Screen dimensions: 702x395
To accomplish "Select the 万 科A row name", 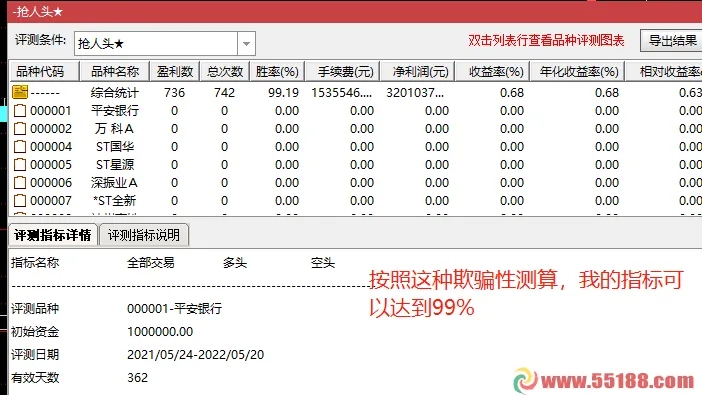I will click(x=114, y=129).
